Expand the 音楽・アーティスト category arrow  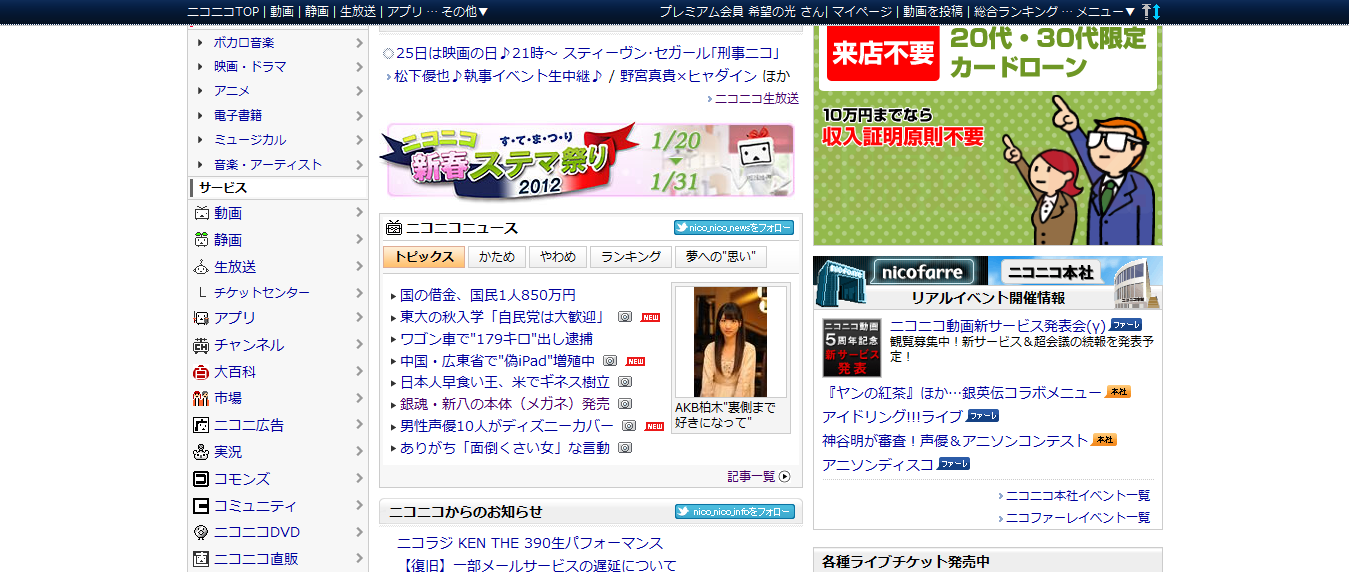pos(359,165)
